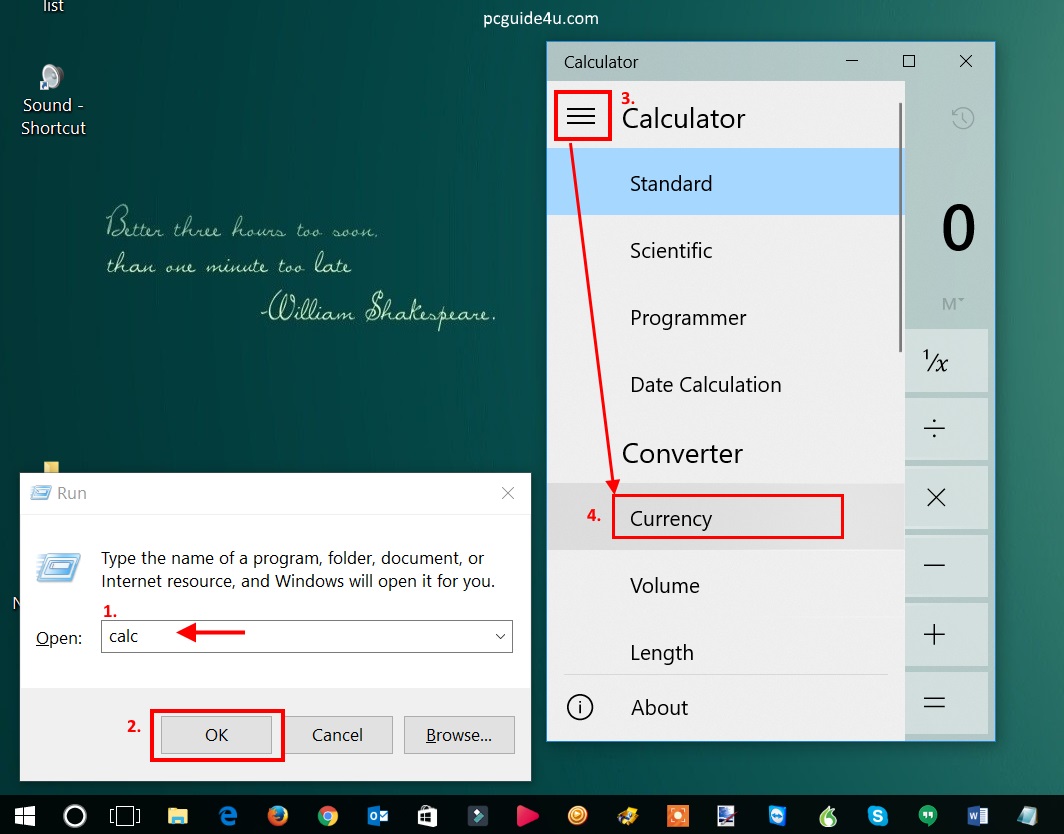The height and width of the screenshot is (834, 1064).
Task: Open the Windows Start menu
Action: point(23,815)
